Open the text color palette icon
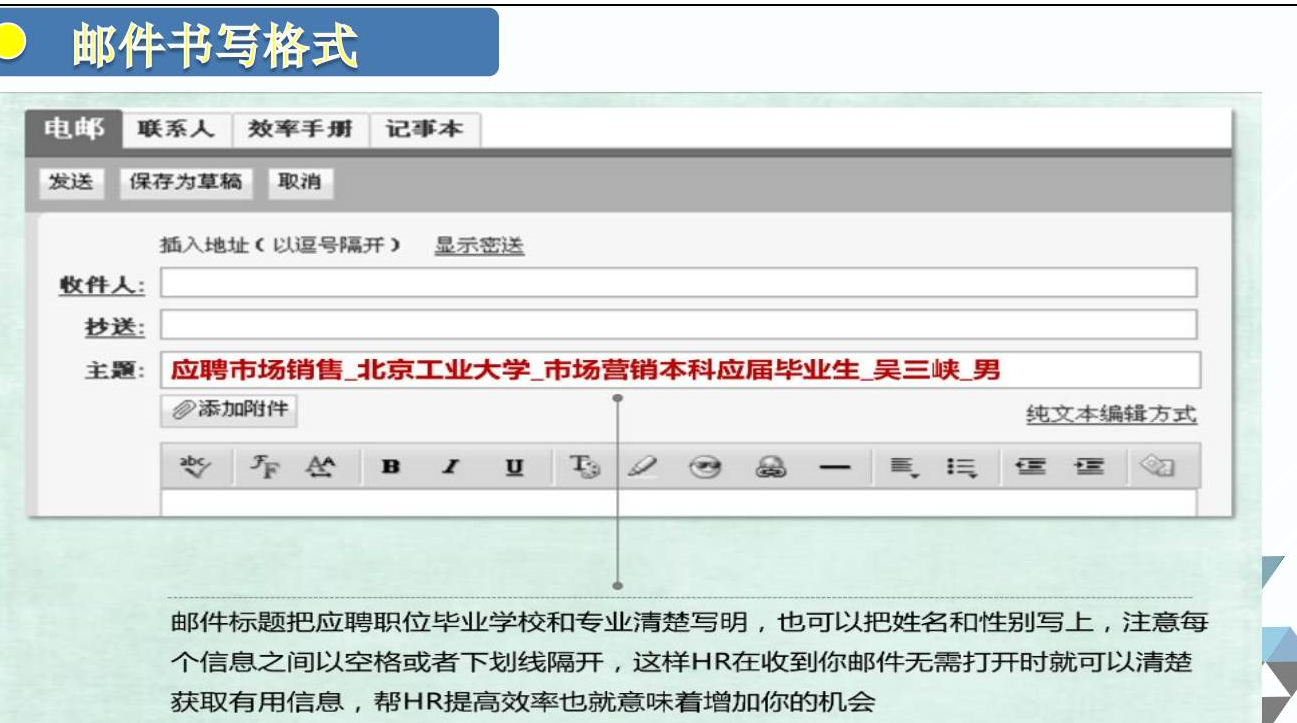 tap(584, 466)
